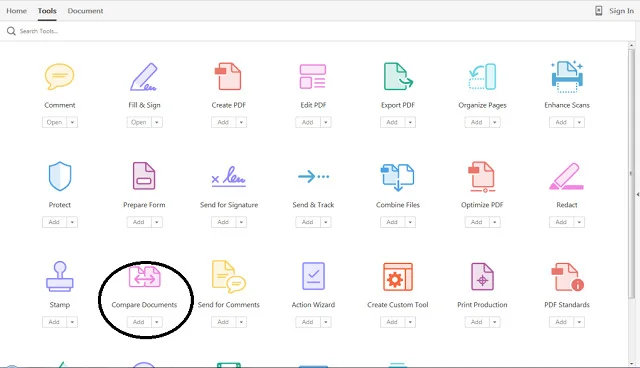Open the Print Production icon

482,276
